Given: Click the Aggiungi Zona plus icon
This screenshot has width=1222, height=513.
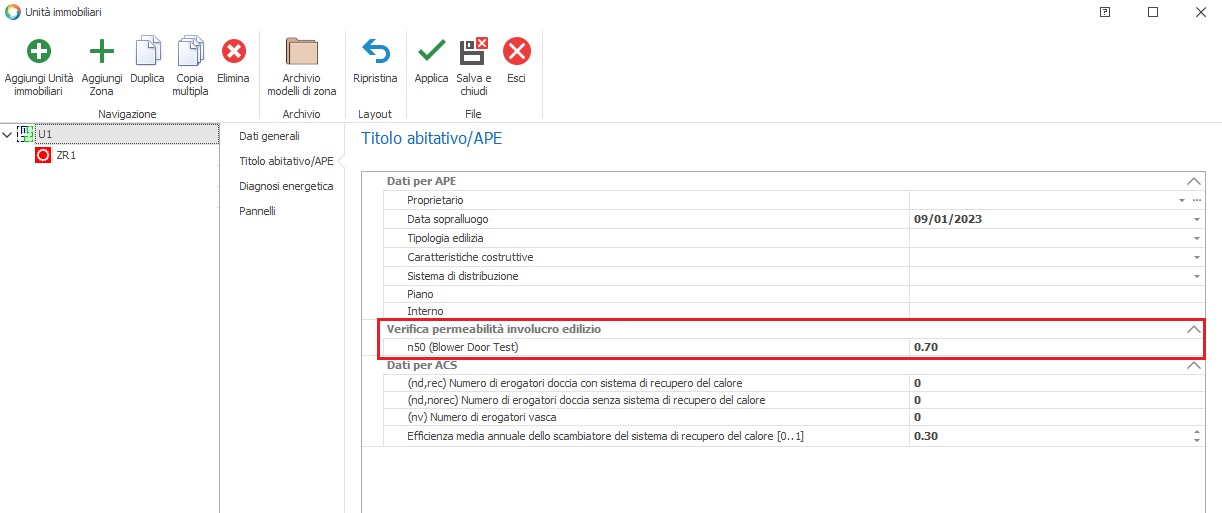Looking at the screenshot, I should [x=102, y=52].
